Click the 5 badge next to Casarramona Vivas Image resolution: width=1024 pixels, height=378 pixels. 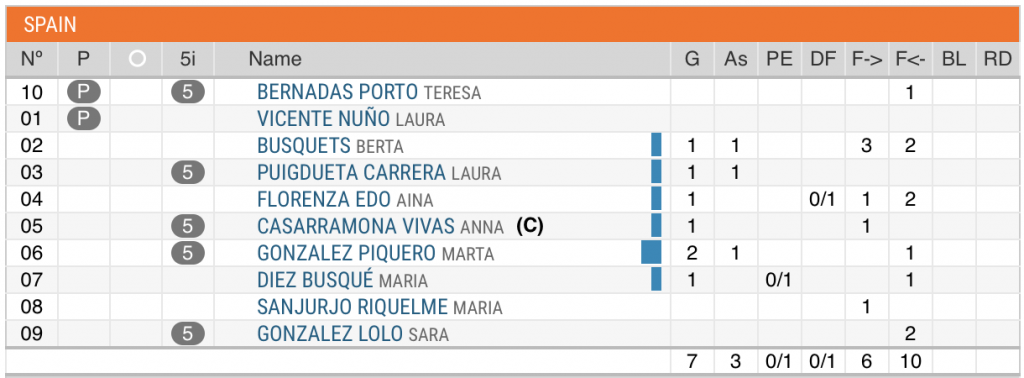coord(188,226)
